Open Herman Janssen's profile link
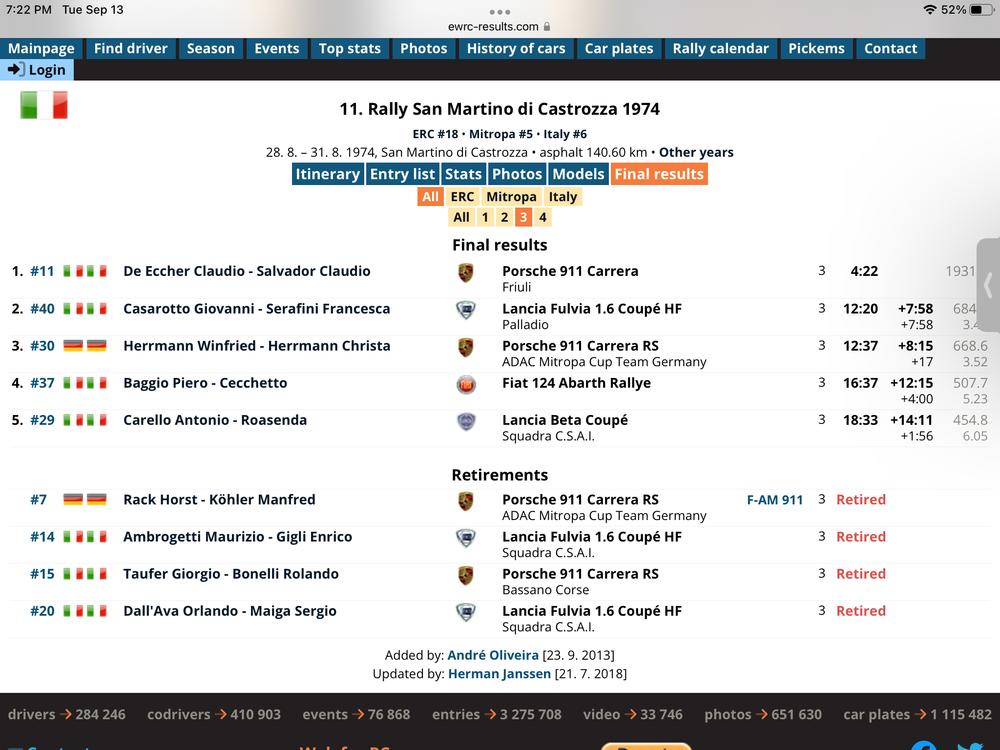The image size is (1000, 750). pyautogui.click(x=499, y=673)
